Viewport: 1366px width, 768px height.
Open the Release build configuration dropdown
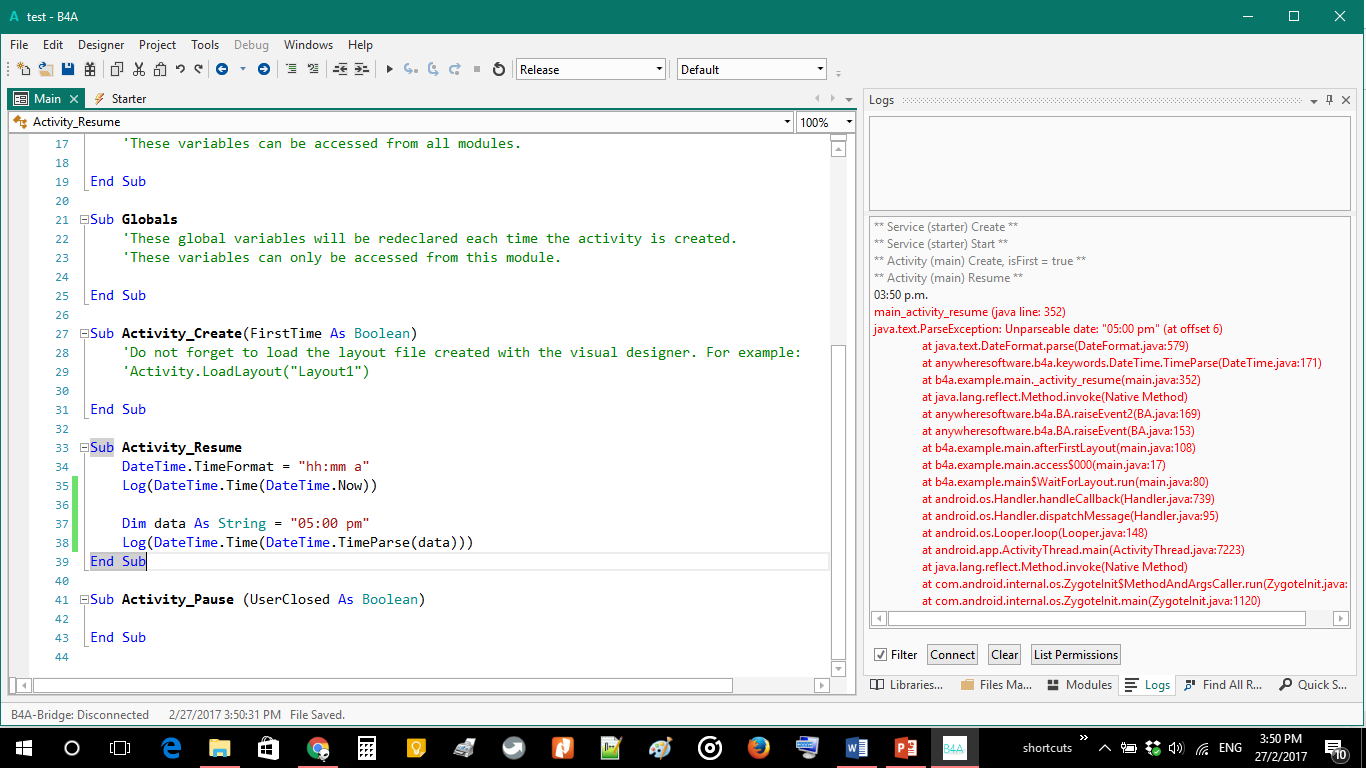(659, 69)
